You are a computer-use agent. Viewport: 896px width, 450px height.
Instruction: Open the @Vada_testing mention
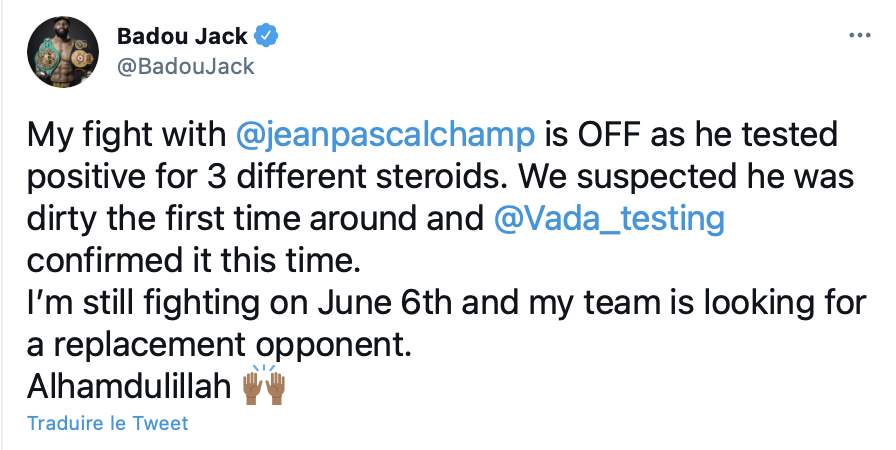click(x=609, y=219)
